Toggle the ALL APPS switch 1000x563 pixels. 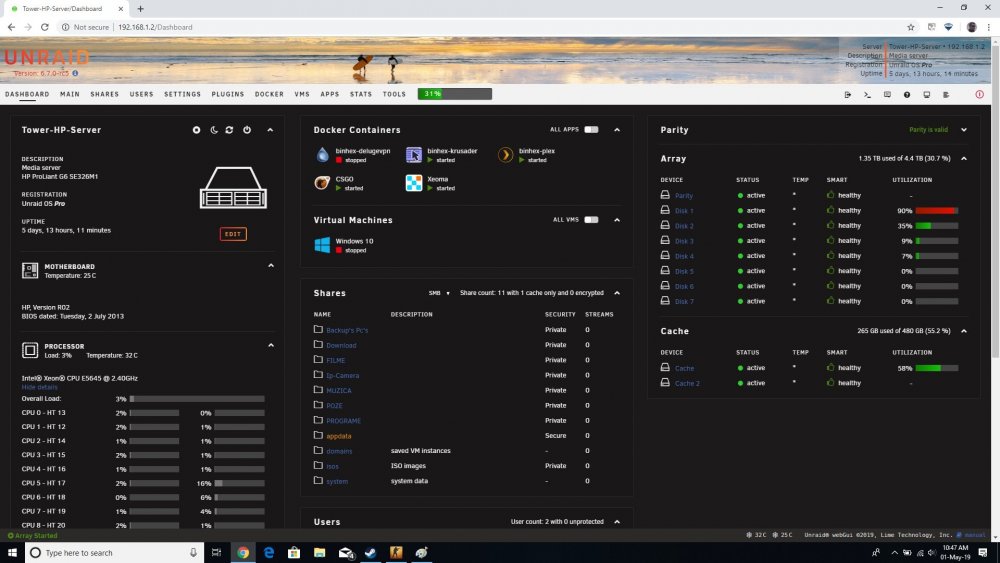coord(591,129)
